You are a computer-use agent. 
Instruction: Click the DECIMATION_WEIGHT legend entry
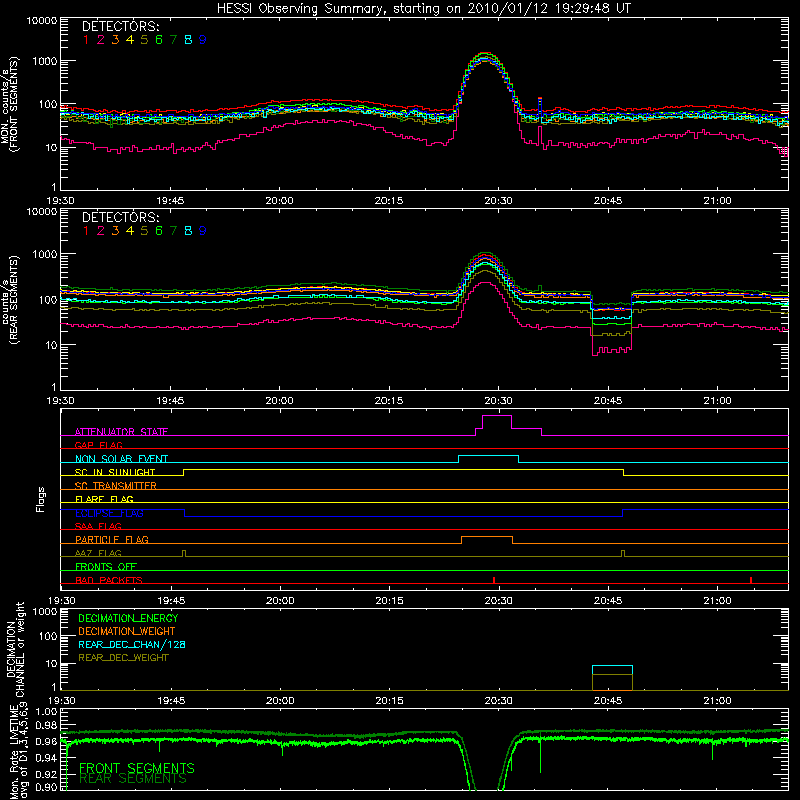click(x=127, y=632)
